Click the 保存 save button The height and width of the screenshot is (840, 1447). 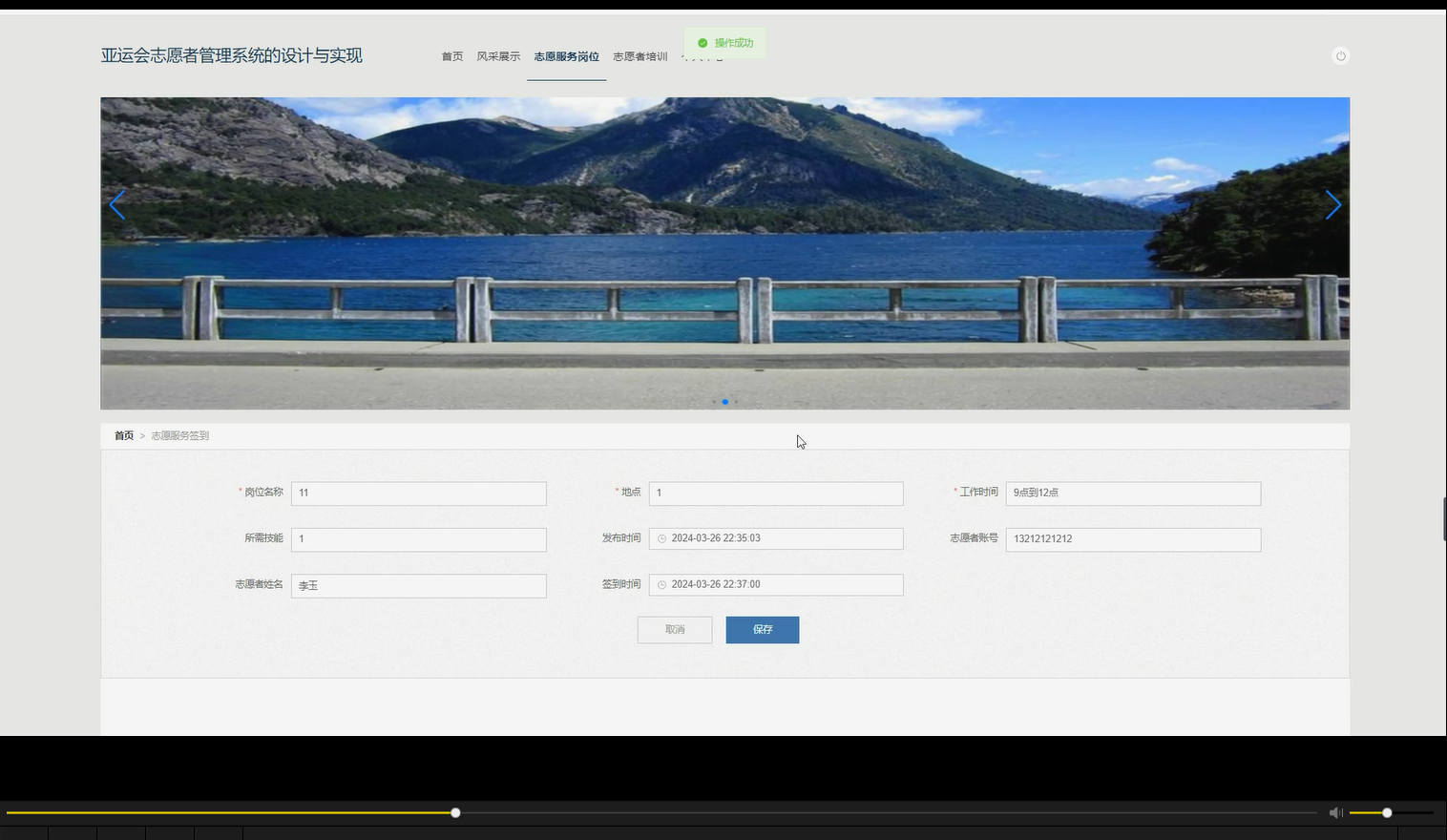click(763, 630)
